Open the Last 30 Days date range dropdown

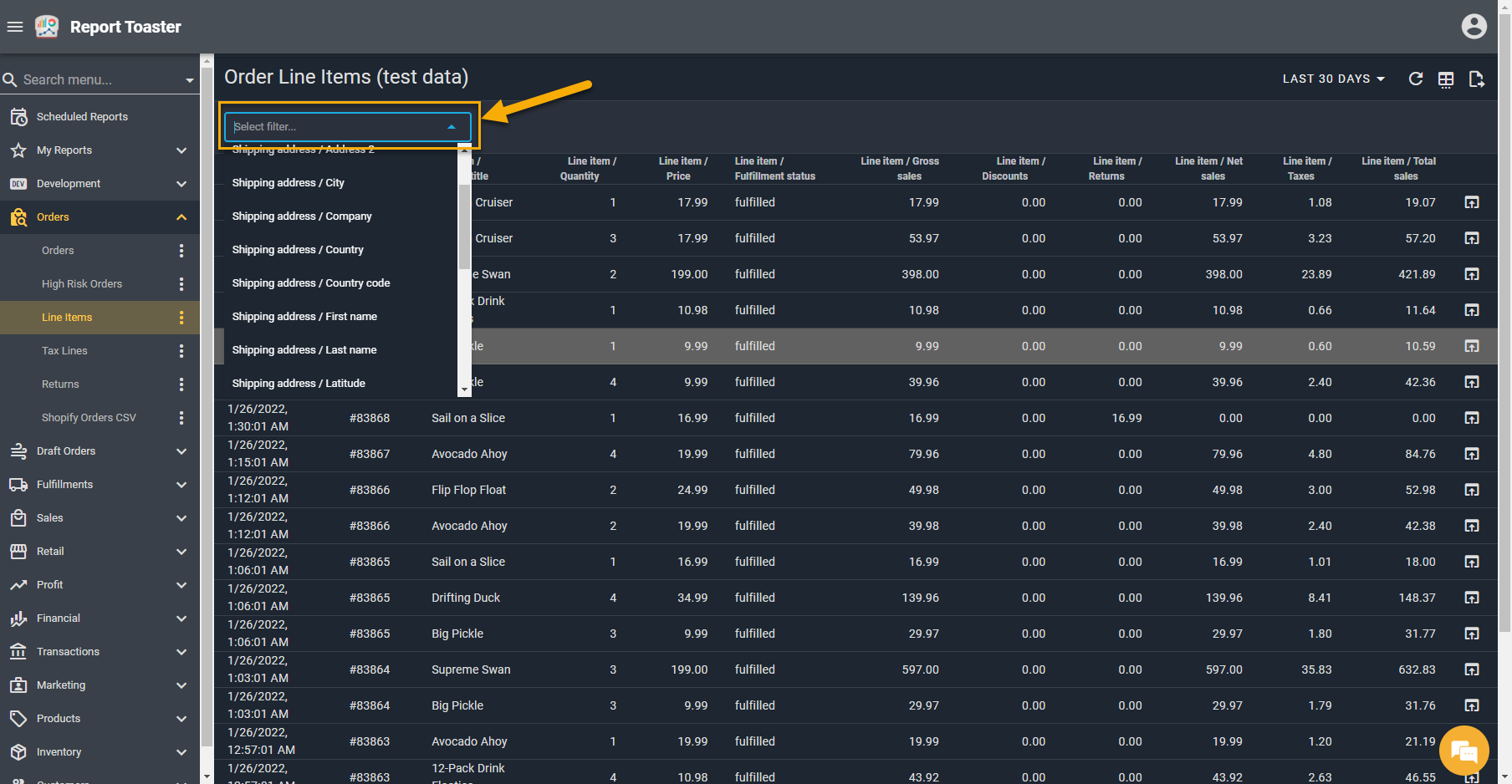[1333, 79]
